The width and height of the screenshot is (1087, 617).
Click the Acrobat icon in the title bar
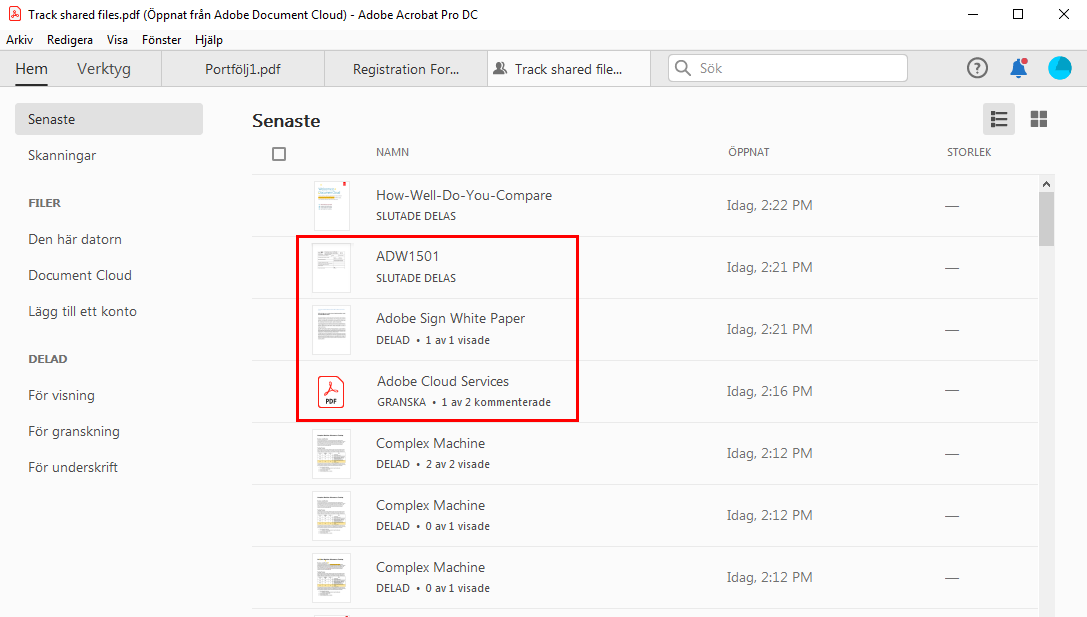[14, 14]
